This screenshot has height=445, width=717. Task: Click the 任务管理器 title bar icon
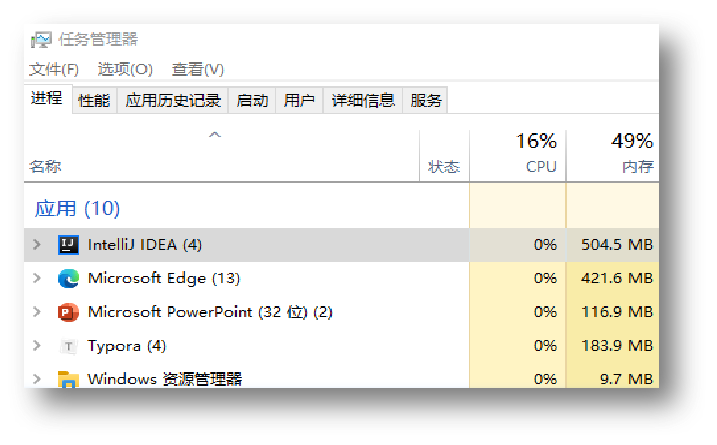[x=42, y=40]
